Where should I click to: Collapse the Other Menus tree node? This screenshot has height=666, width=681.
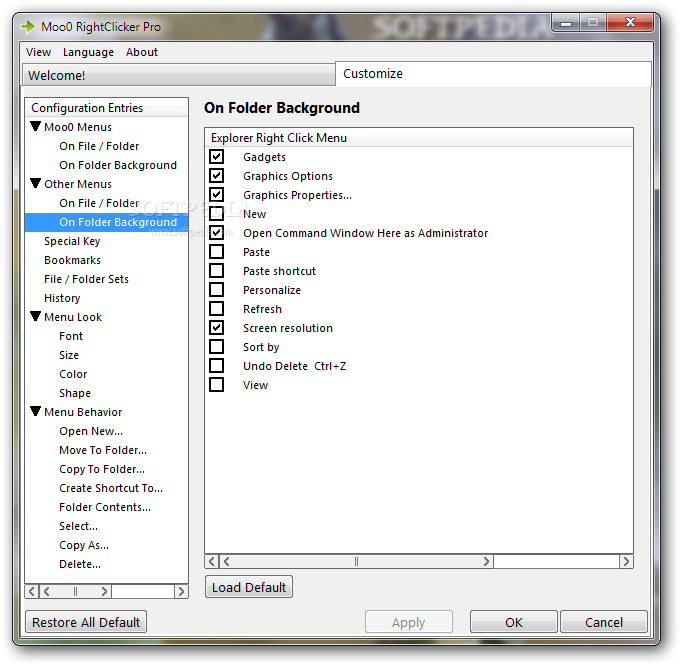[x=36, y=183]
